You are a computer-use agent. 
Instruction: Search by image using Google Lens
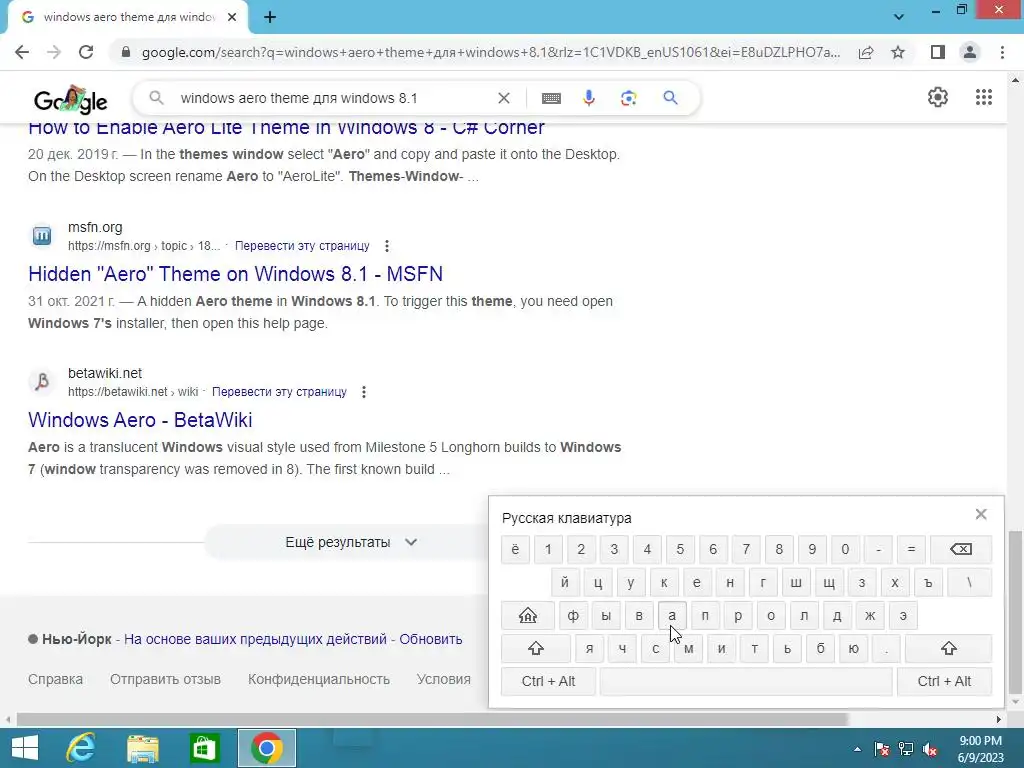[x=628, y=98]
